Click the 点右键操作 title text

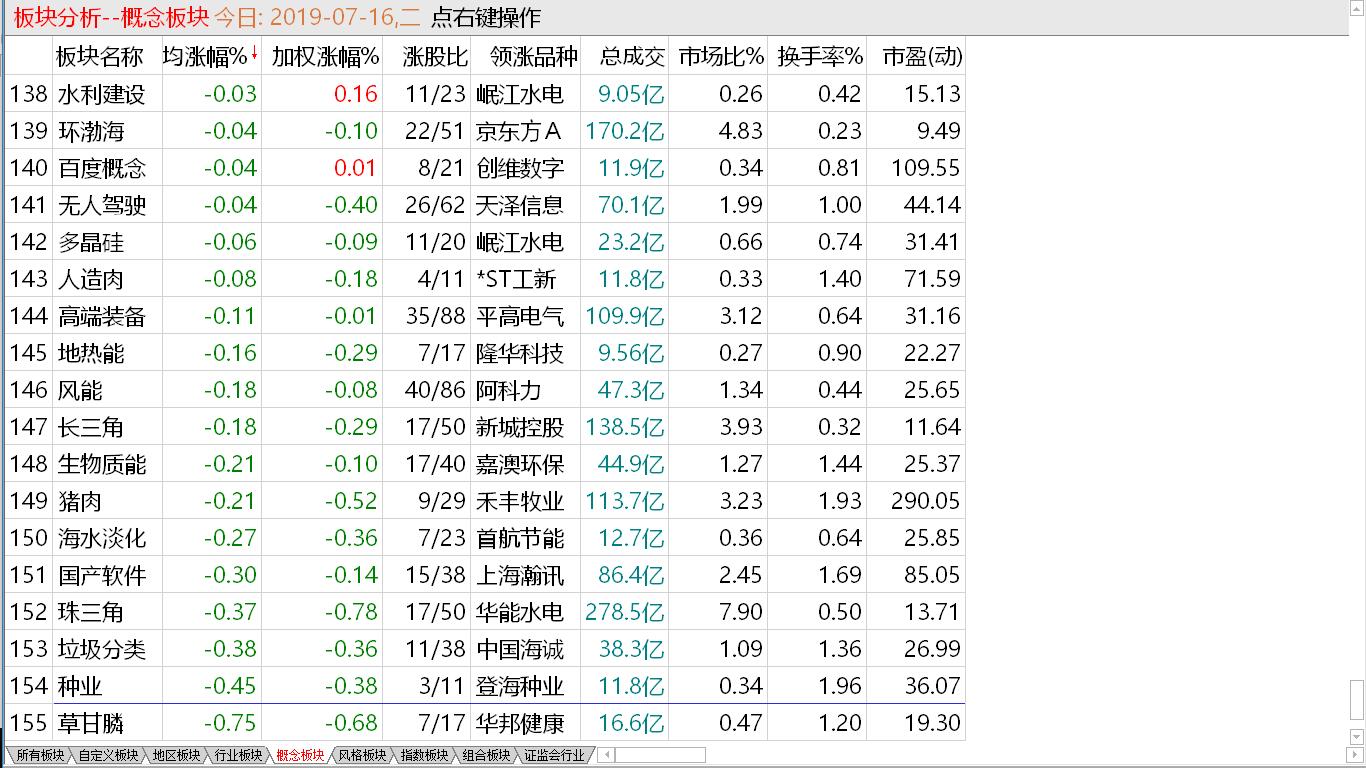pyautogui.click(x=486, y=17)
